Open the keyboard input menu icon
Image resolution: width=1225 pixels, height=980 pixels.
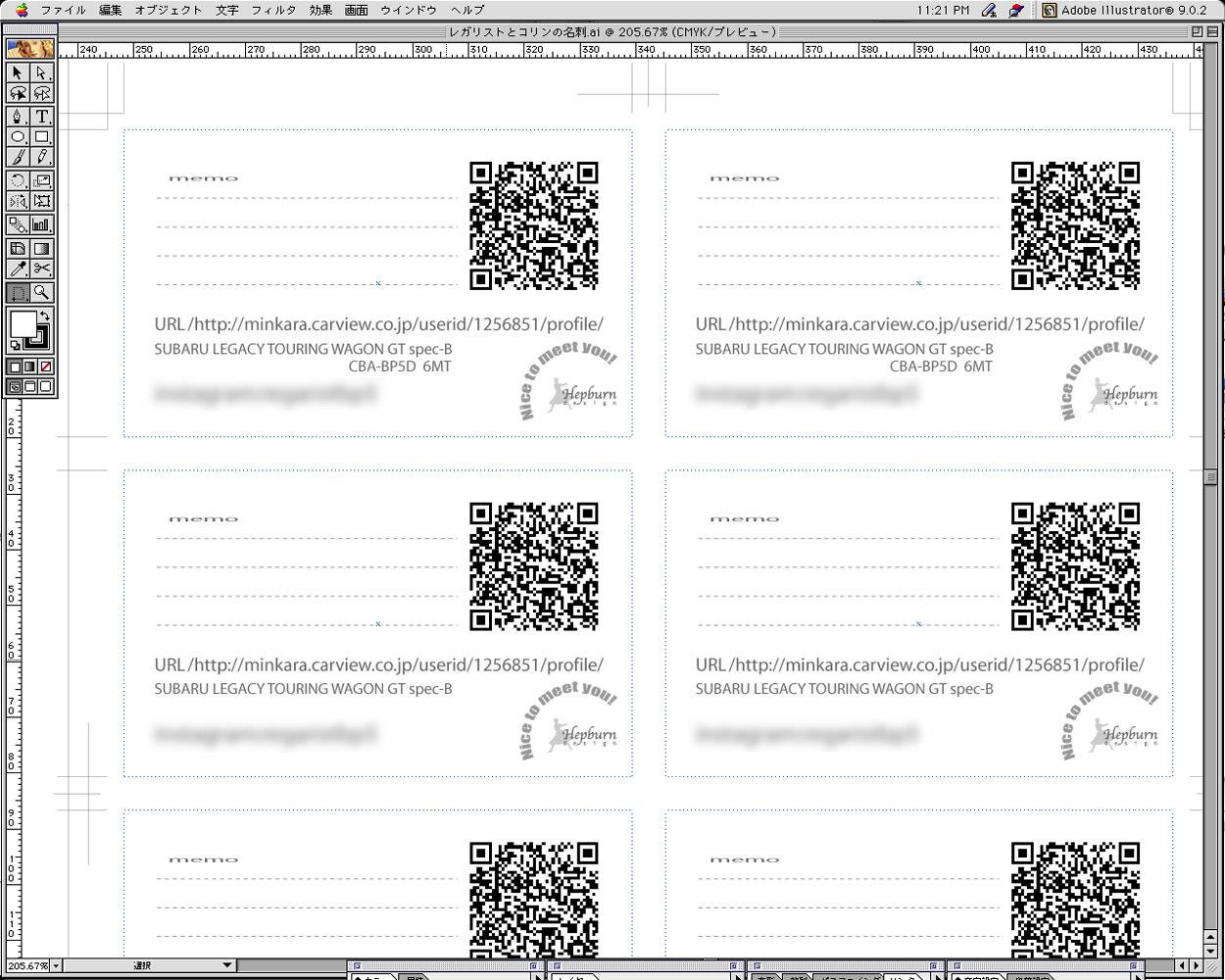pos(1016,10)
